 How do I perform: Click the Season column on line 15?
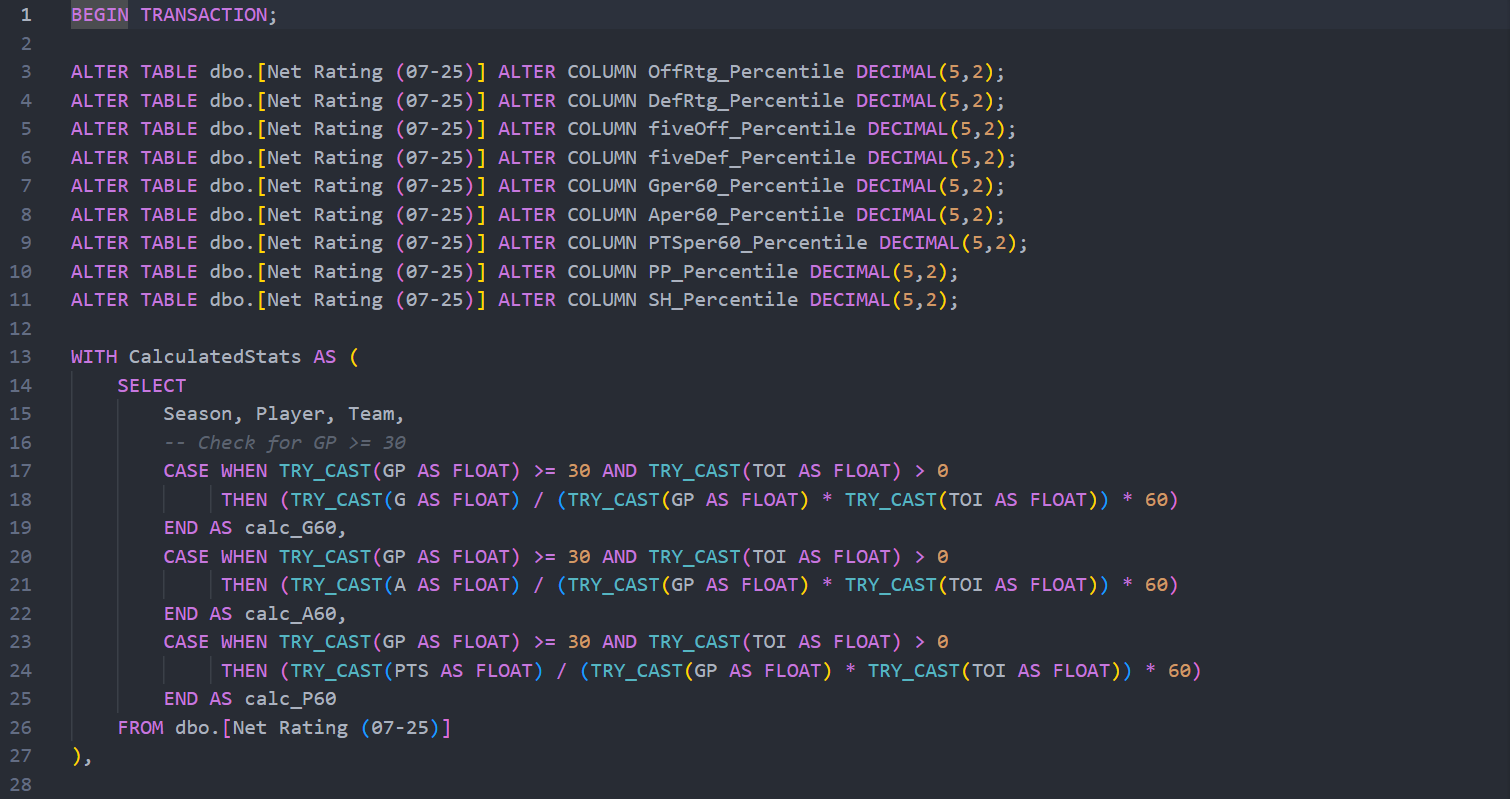tap(198, 414)
